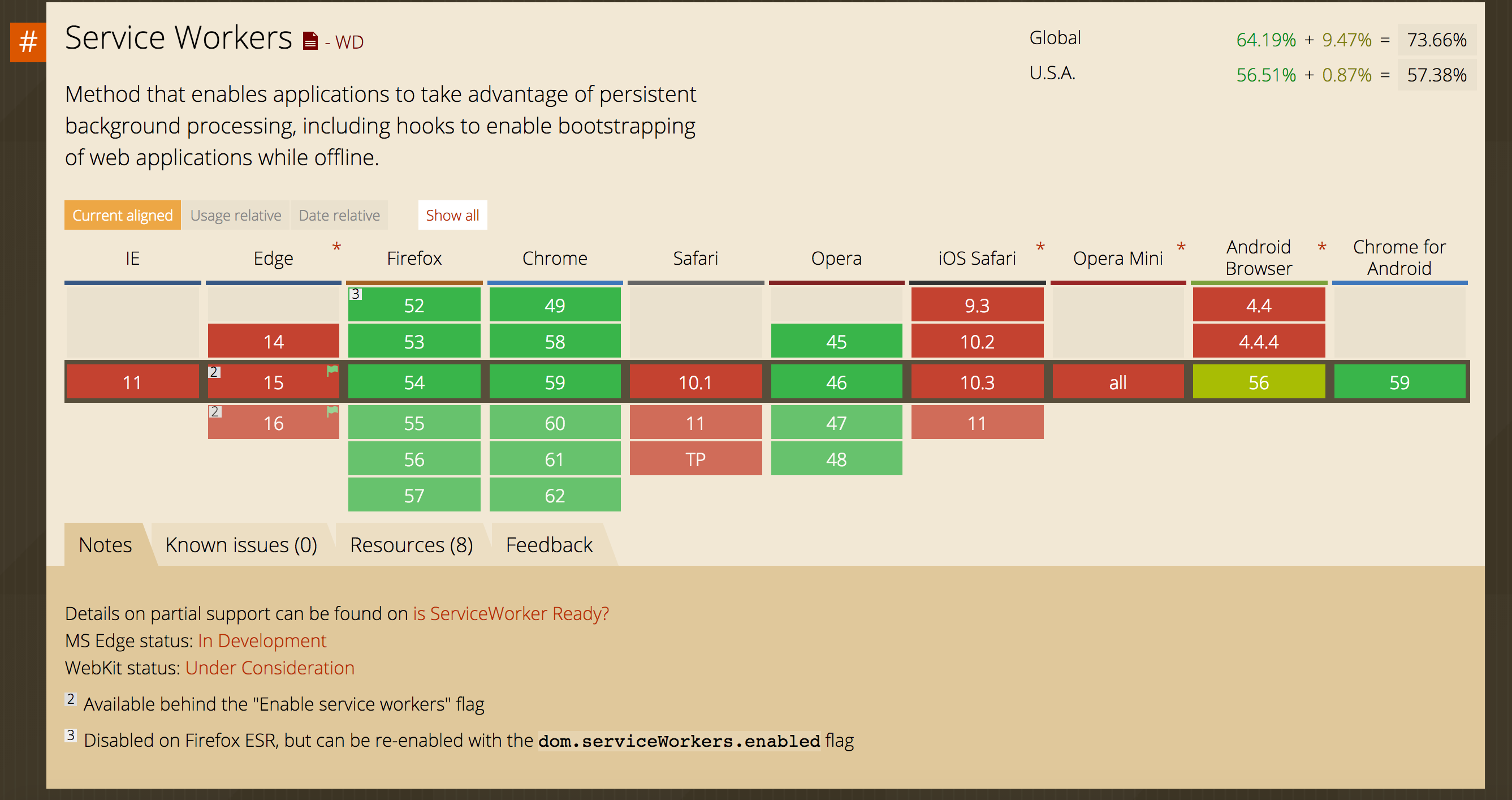1512x800 pixels.
Task: Toggle to 'Usage relative' display mode
Action: point(235,215)
